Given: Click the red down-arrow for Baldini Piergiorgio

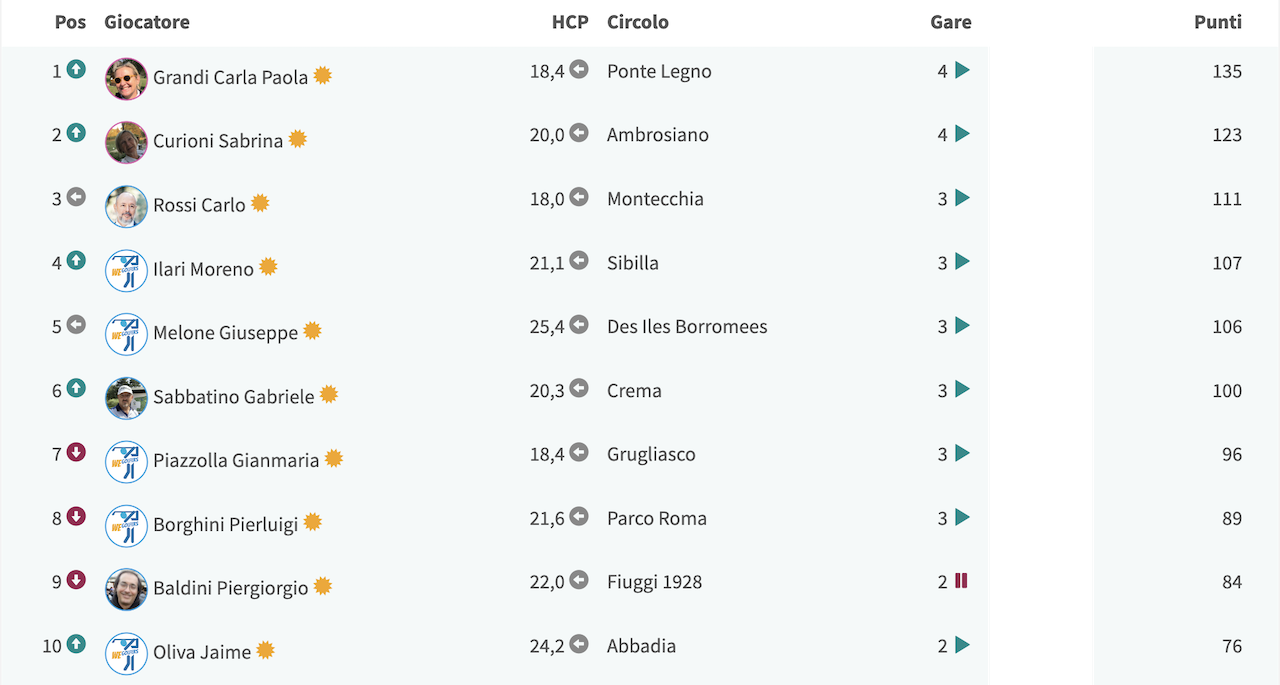Looking at the screenshot, I should point(76,580).
